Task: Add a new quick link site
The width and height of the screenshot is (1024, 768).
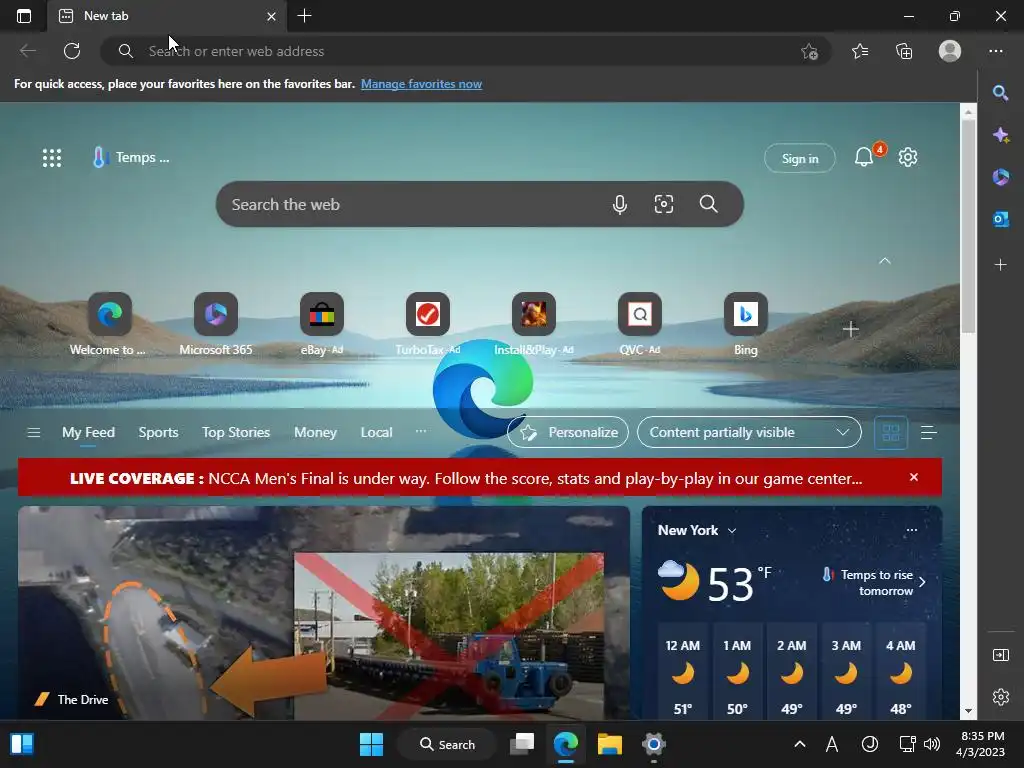Action: click(x=850, y=329)
